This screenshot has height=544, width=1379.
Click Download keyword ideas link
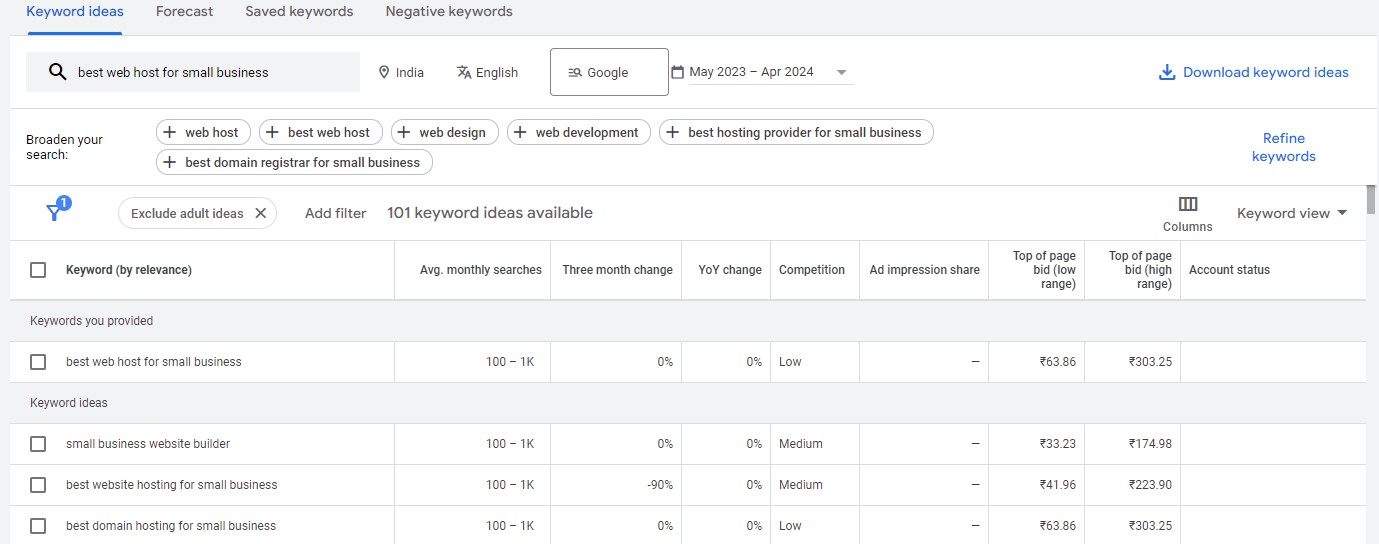pyautogui.click(x=1254, y=72)
